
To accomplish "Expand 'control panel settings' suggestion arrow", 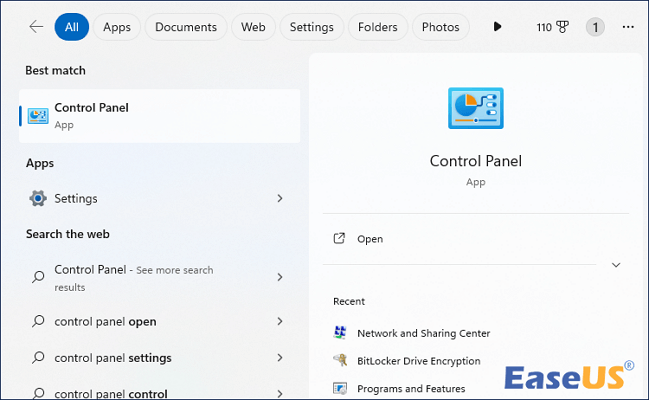I will click(x=280, y=358).
